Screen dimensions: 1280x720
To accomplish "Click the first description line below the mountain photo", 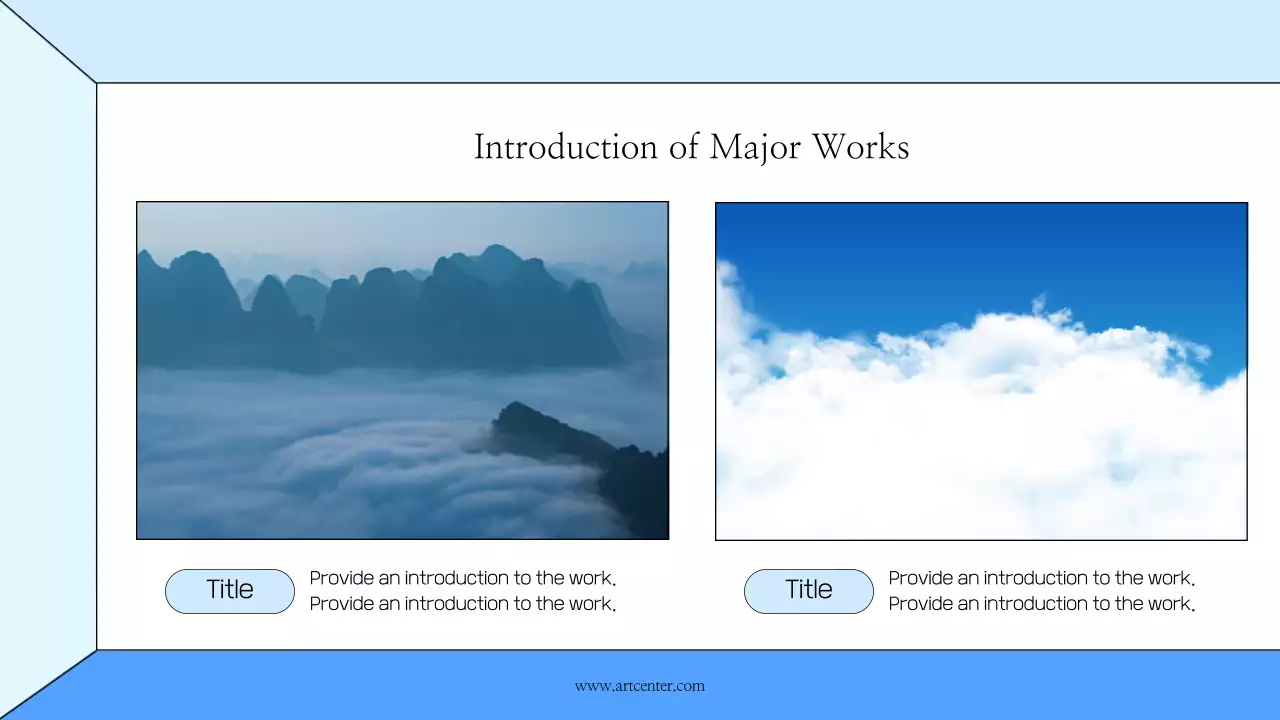I will 462,578.
